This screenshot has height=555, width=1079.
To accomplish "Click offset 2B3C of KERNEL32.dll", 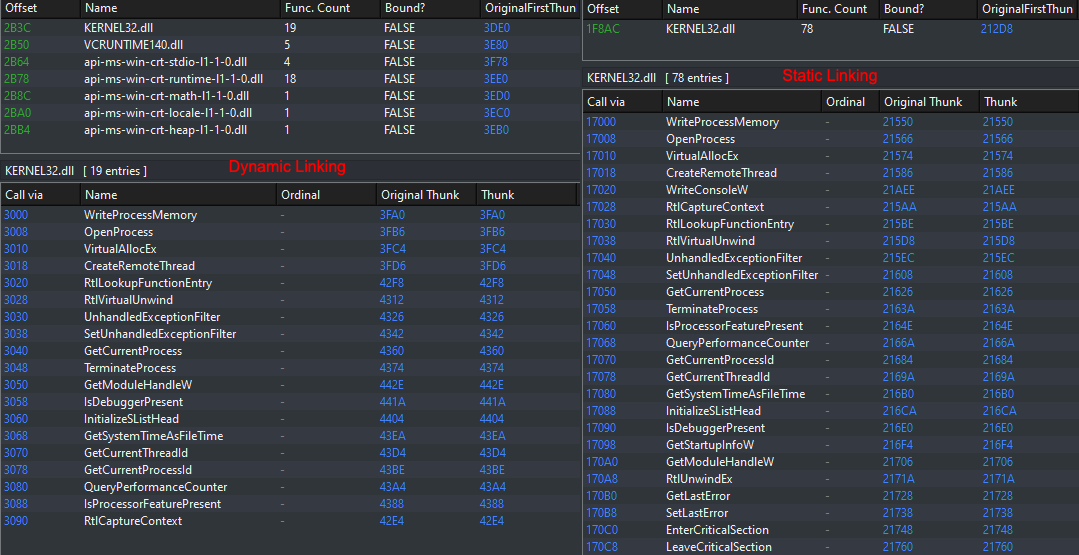I will [17, 28].
